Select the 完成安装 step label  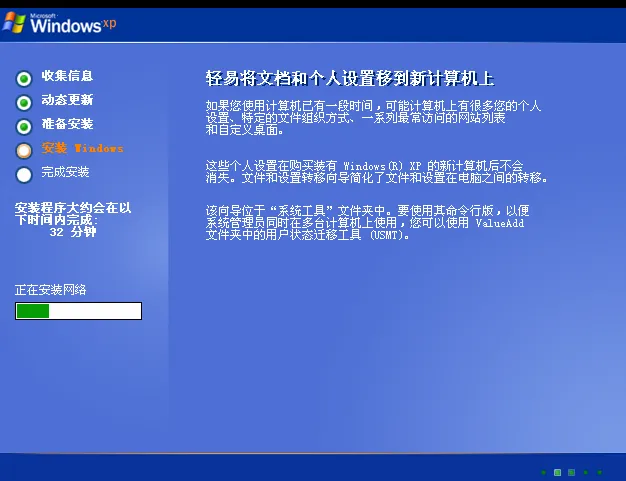(x=65, y=172)
